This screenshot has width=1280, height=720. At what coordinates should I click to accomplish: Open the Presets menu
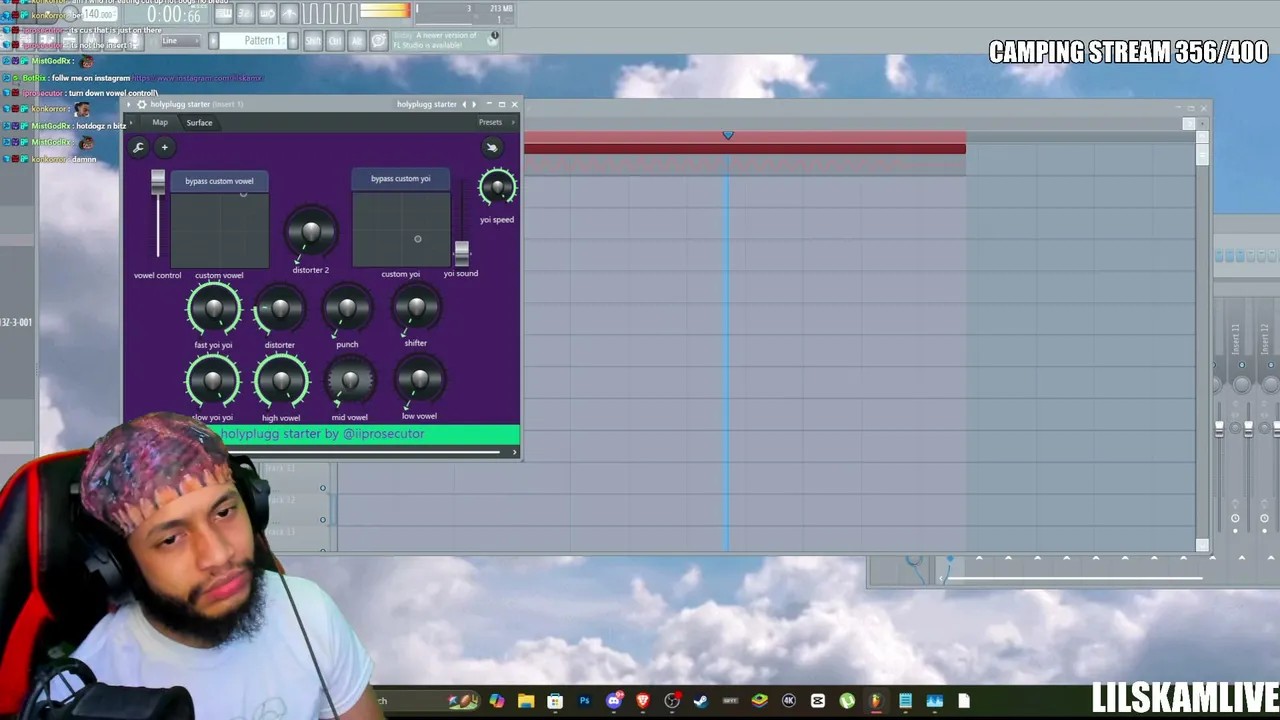490,123
